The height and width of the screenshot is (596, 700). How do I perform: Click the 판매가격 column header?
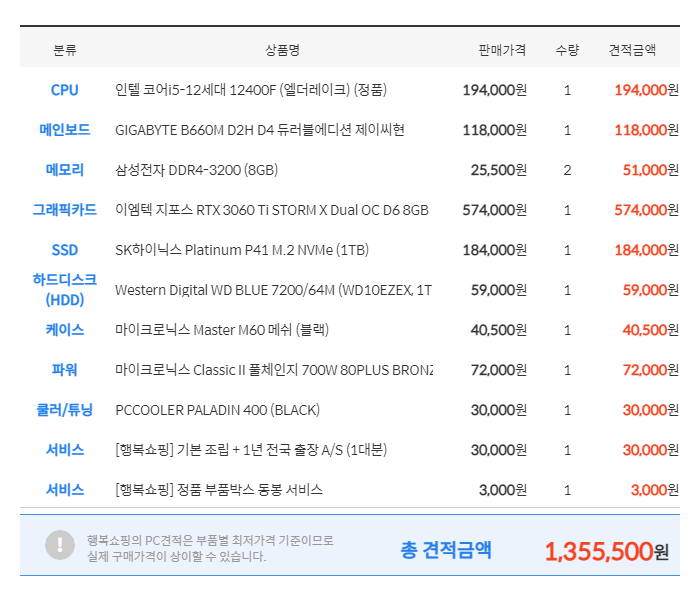tap(502, 50)
